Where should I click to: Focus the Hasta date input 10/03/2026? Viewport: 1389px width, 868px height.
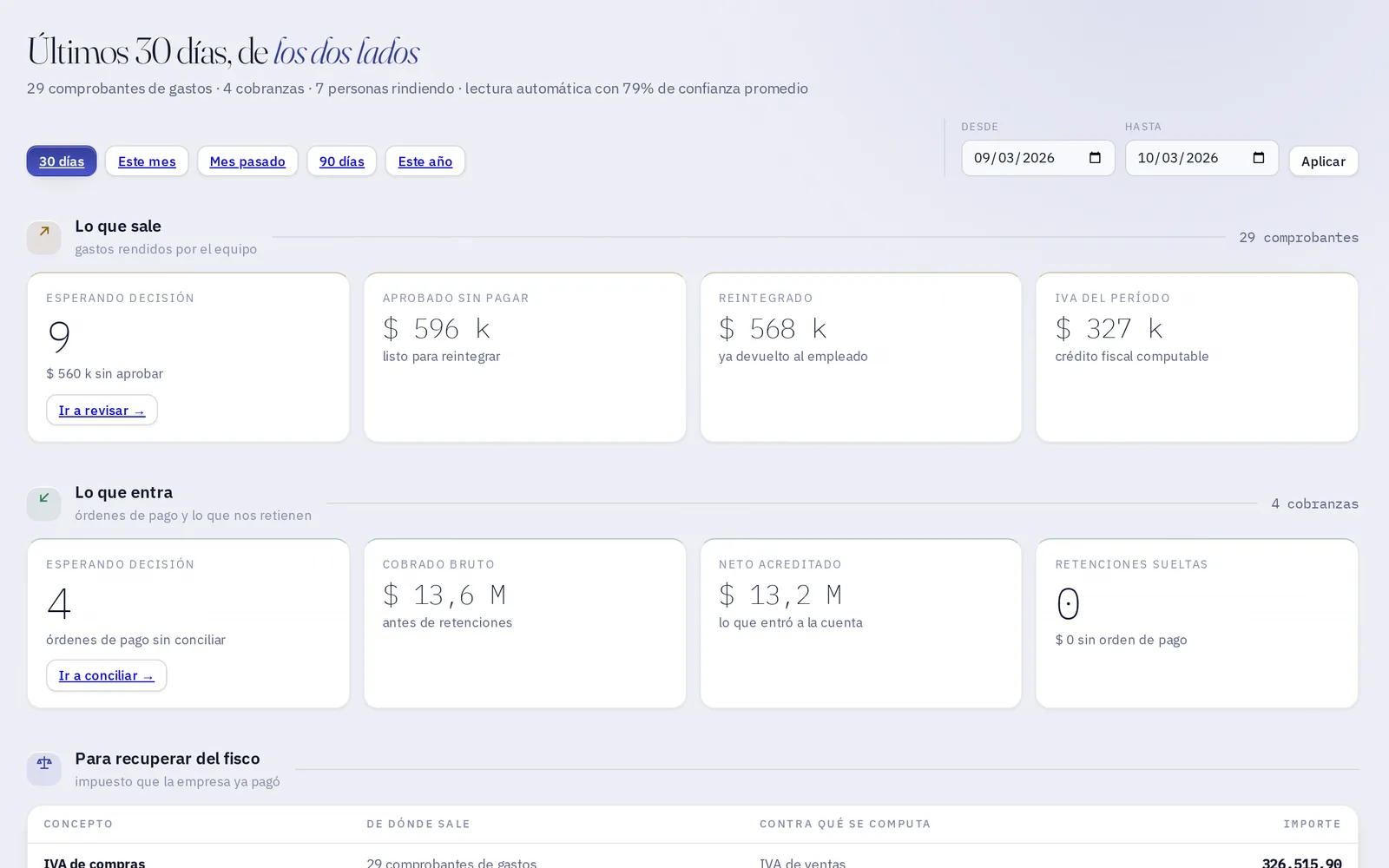[1201, 158]
